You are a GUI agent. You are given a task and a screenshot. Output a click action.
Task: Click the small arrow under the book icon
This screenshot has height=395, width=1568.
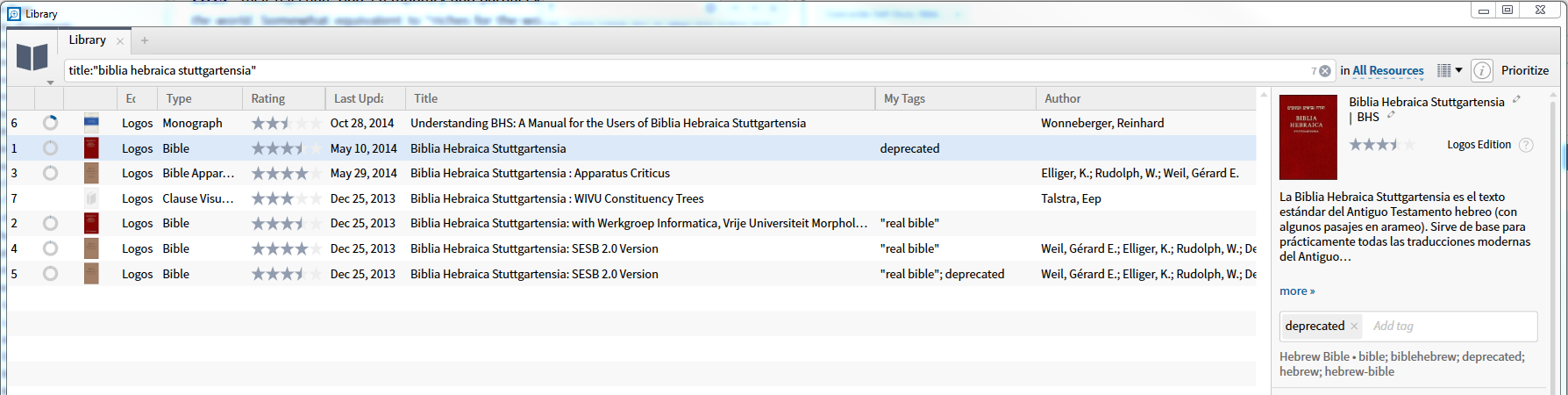[50, 83]
